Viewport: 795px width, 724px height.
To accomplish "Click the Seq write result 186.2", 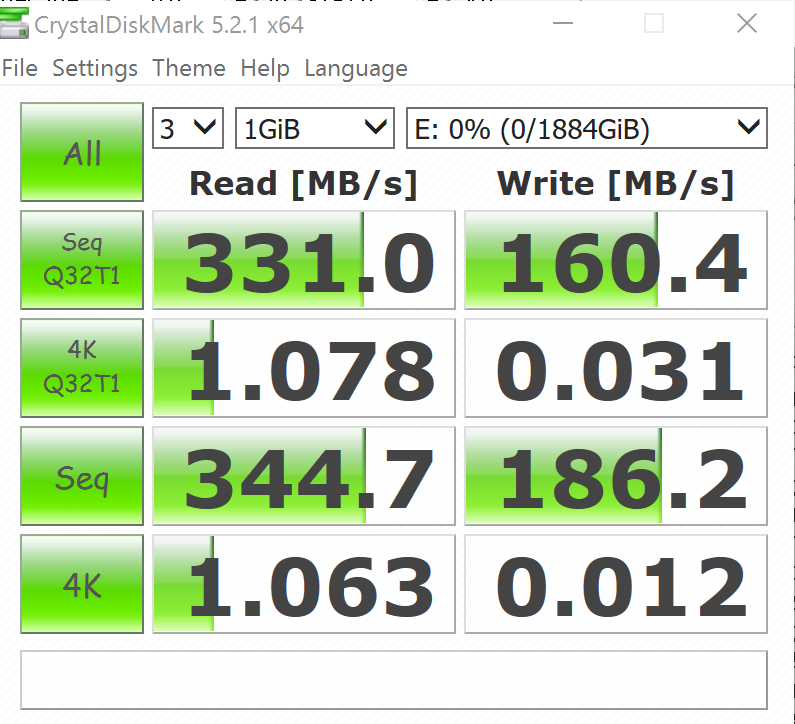I will (616, 476).
